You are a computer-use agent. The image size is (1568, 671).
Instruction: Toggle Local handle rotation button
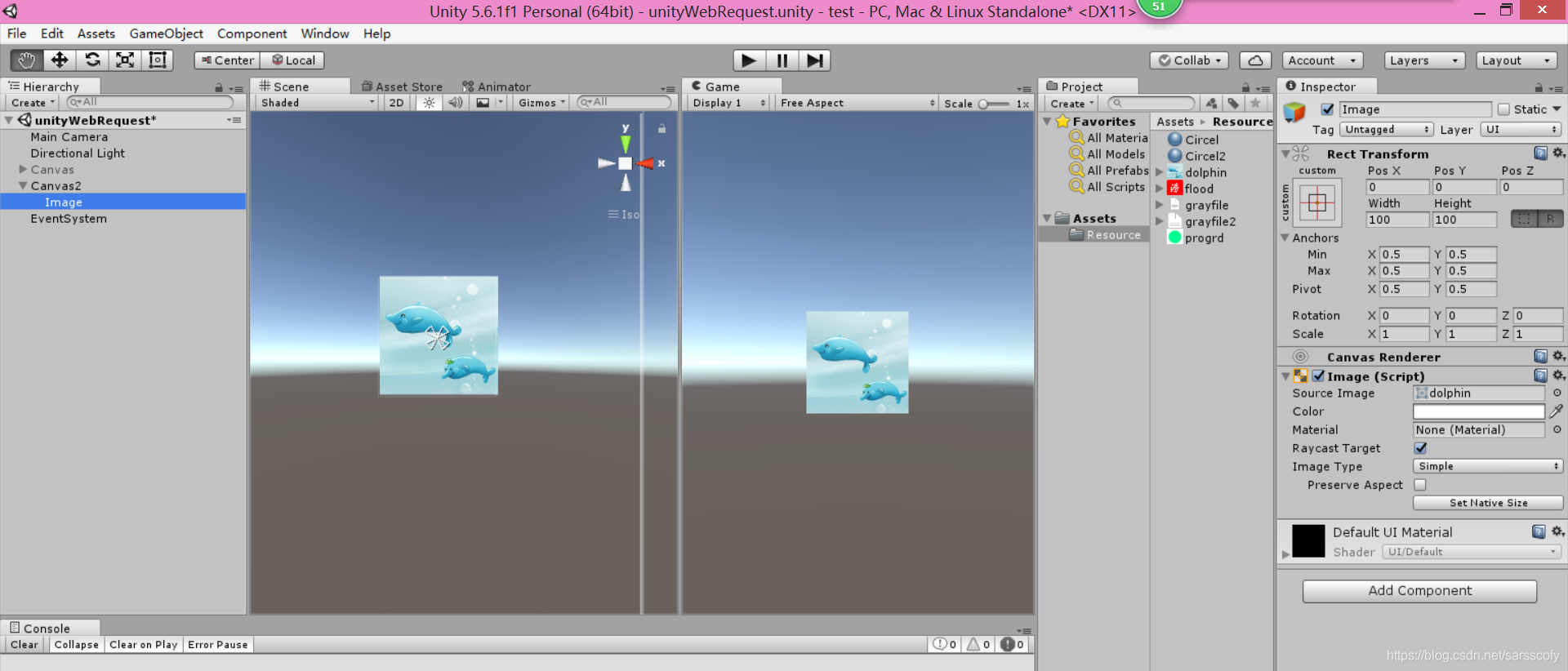292,60
